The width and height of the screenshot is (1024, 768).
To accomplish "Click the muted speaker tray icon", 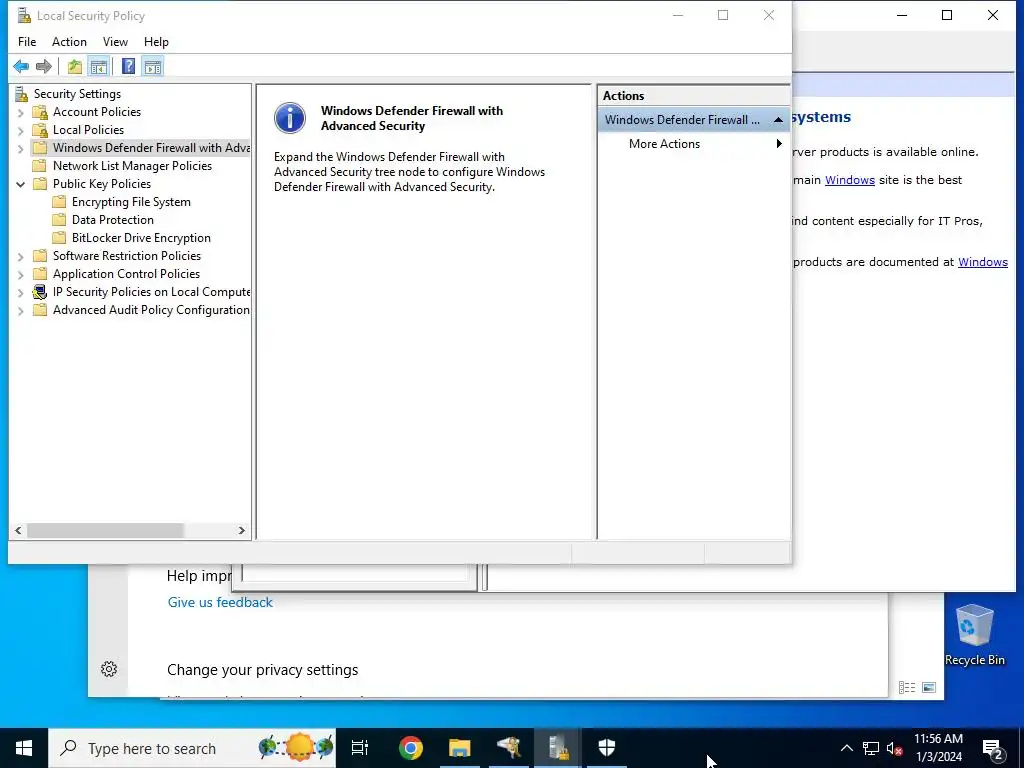I will (895, 748).
